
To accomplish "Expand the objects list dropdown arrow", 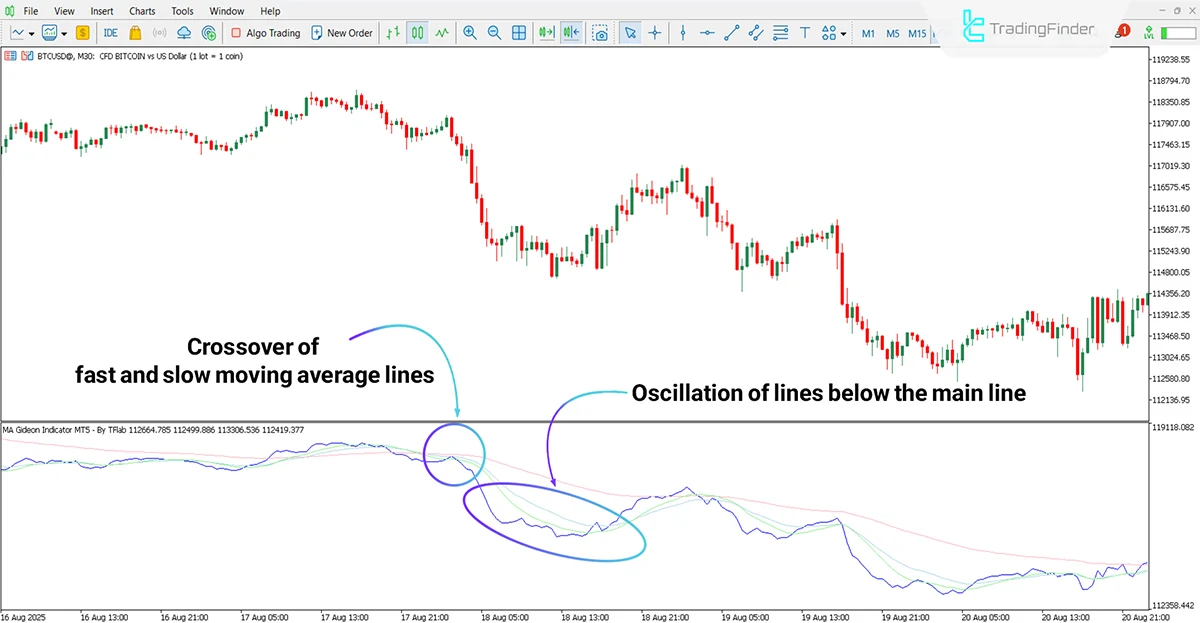I will [x=843, y=33].
